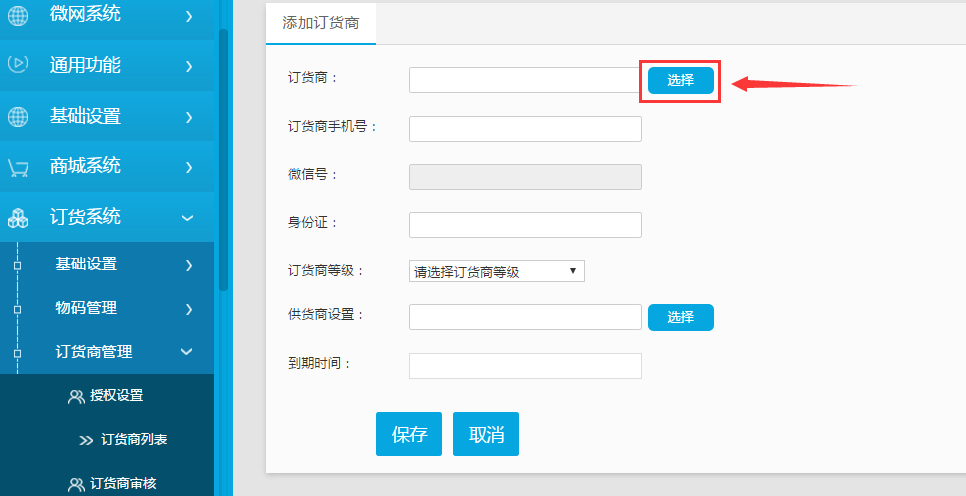Click the cubes icon beside 订货系统
Viewport: 966px width, 496px height.
(x=18, y=218)
